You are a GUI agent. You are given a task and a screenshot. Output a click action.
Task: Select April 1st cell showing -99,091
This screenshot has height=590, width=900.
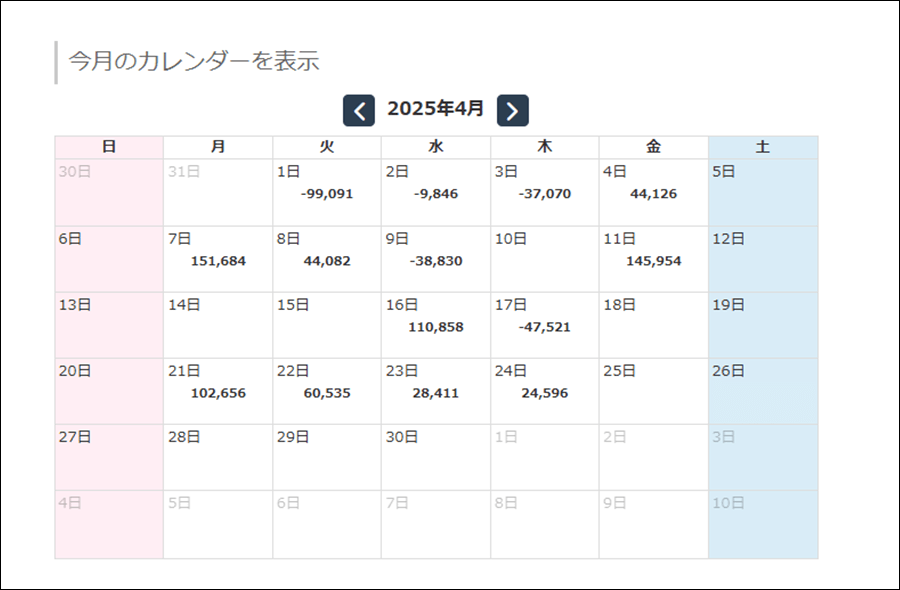point(327,192)
